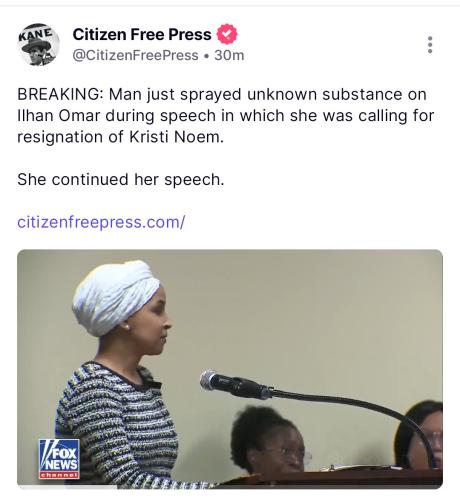Click the wooden podium in the thumbnail
Screen dimensions: 460x500
(x=330, y=479)
